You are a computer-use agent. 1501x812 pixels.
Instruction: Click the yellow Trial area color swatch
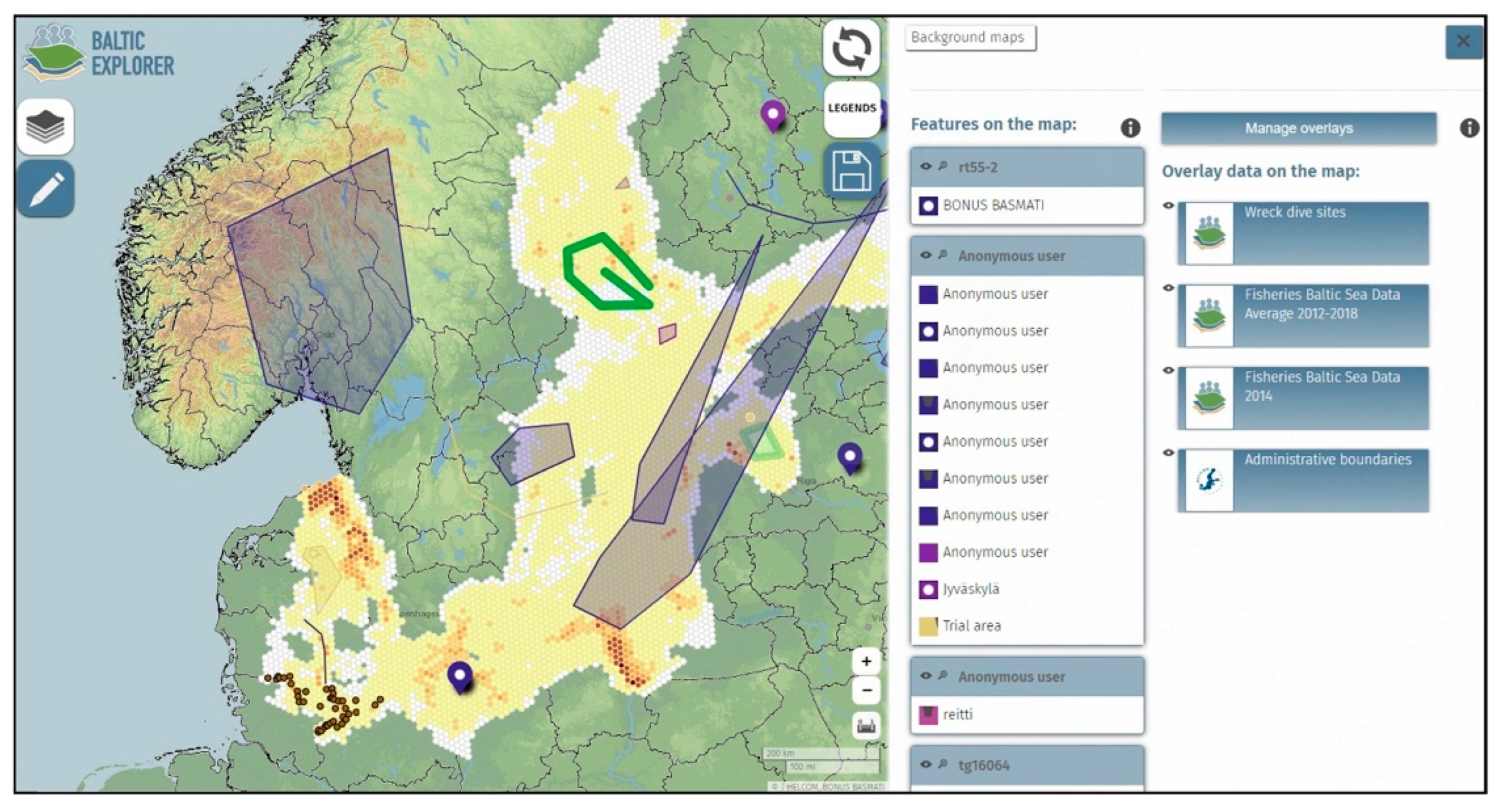coord(928,626)
